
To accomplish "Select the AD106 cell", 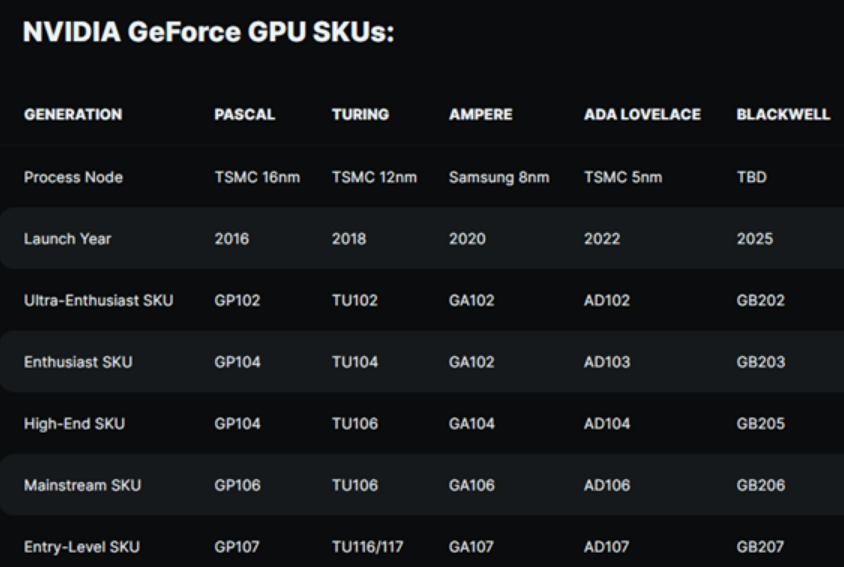I will tap(607, 485).
